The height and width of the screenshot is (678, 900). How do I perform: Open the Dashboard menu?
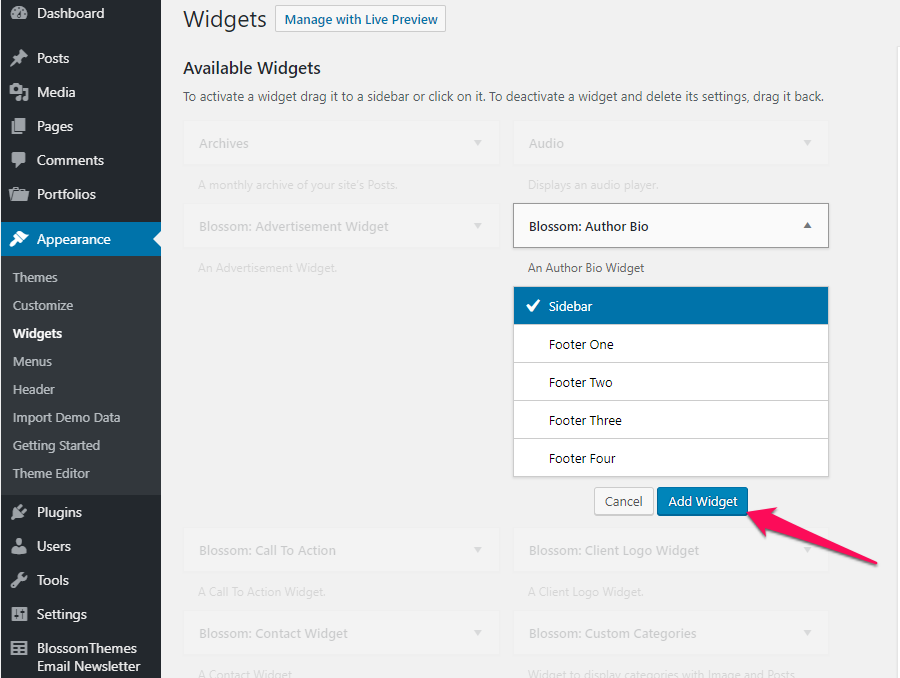click(x=71, y=13)
